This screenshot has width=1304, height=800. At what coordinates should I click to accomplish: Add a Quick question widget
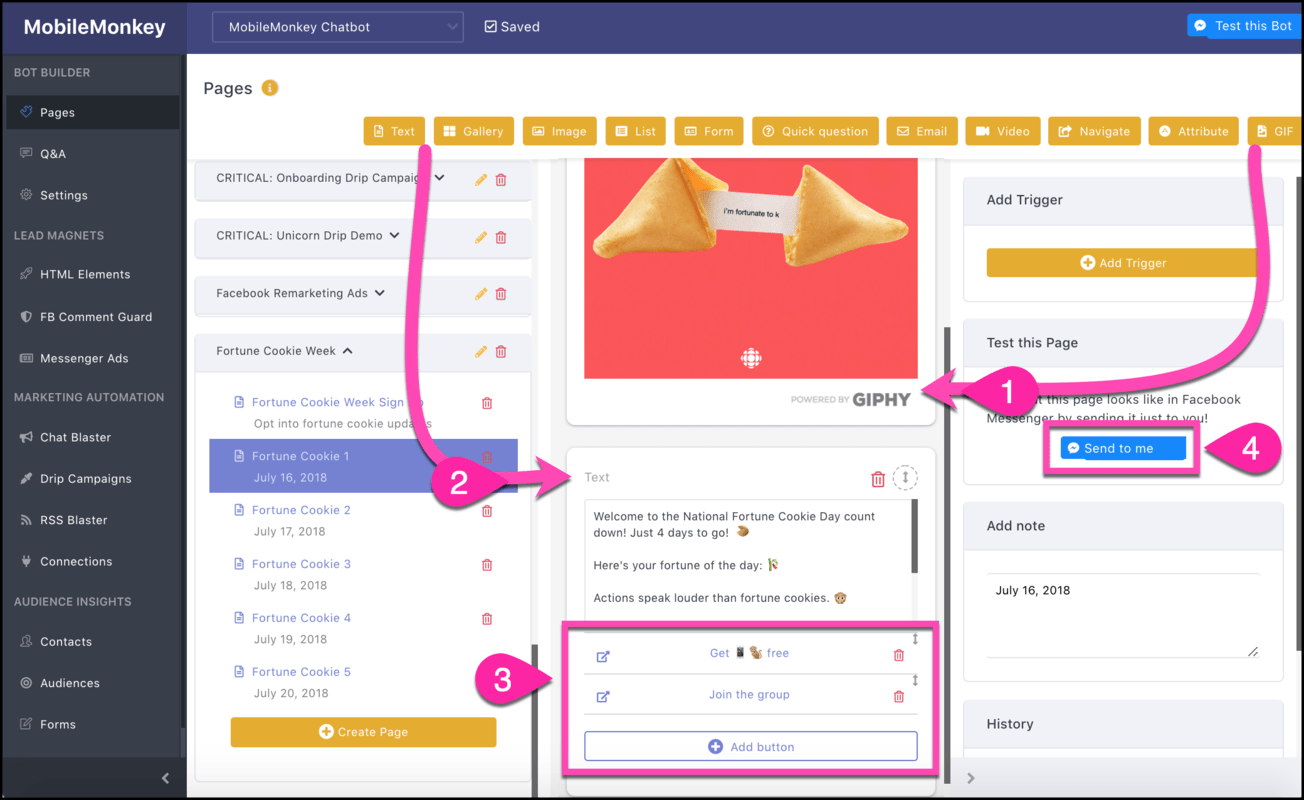tap(815, 131)
